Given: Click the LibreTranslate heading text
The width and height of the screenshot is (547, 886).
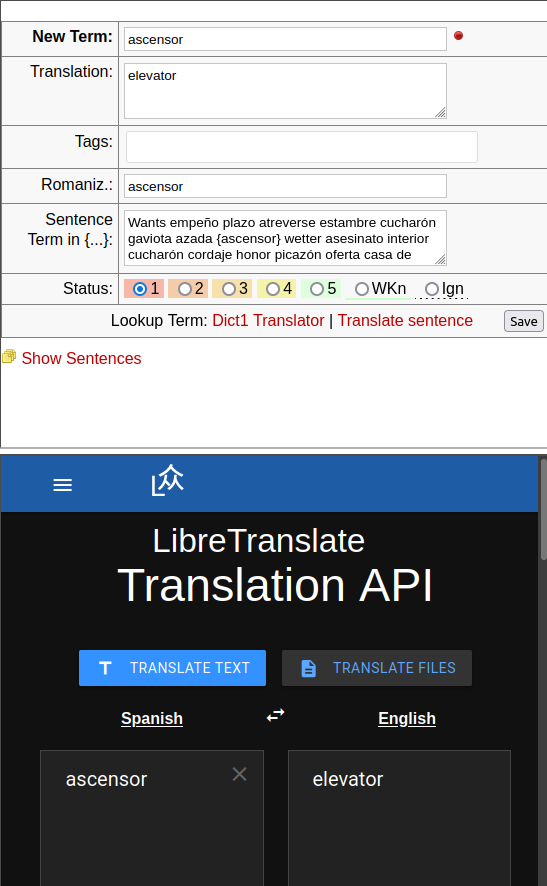Looking at the screenshot, I should click(259, 541).
